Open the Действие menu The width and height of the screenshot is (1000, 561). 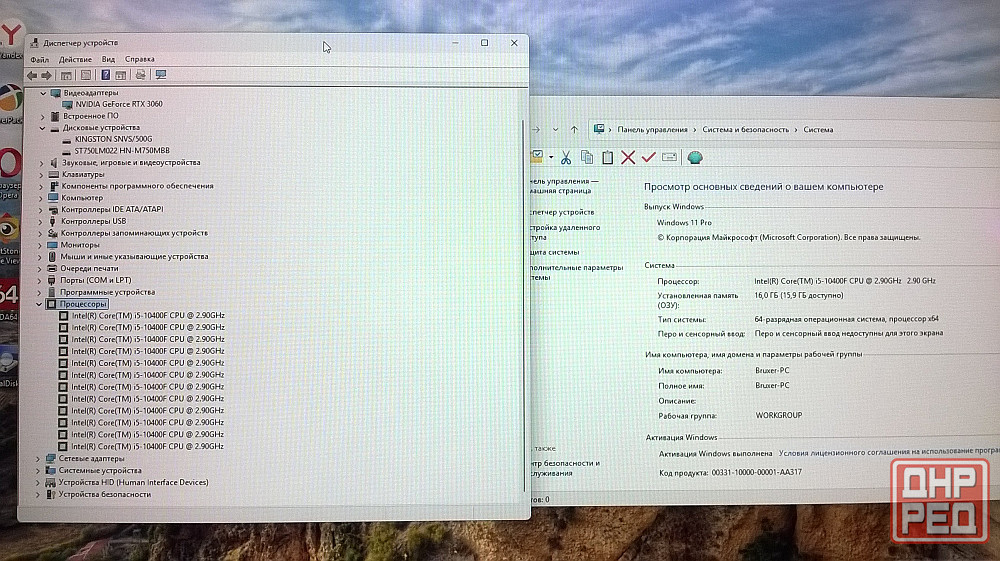tap(75, 60)
